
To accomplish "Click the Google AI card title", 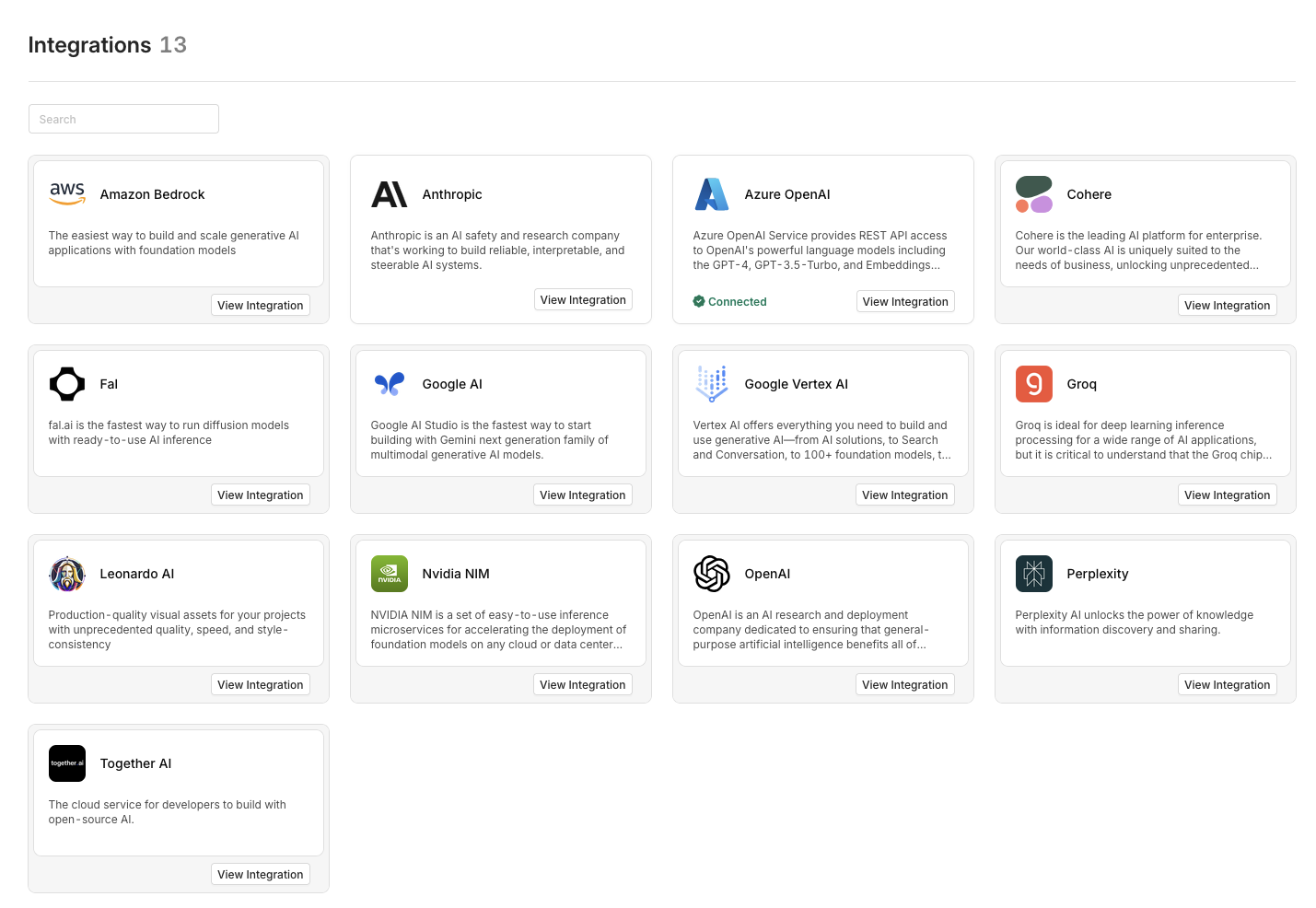I will tap(452, 384).
